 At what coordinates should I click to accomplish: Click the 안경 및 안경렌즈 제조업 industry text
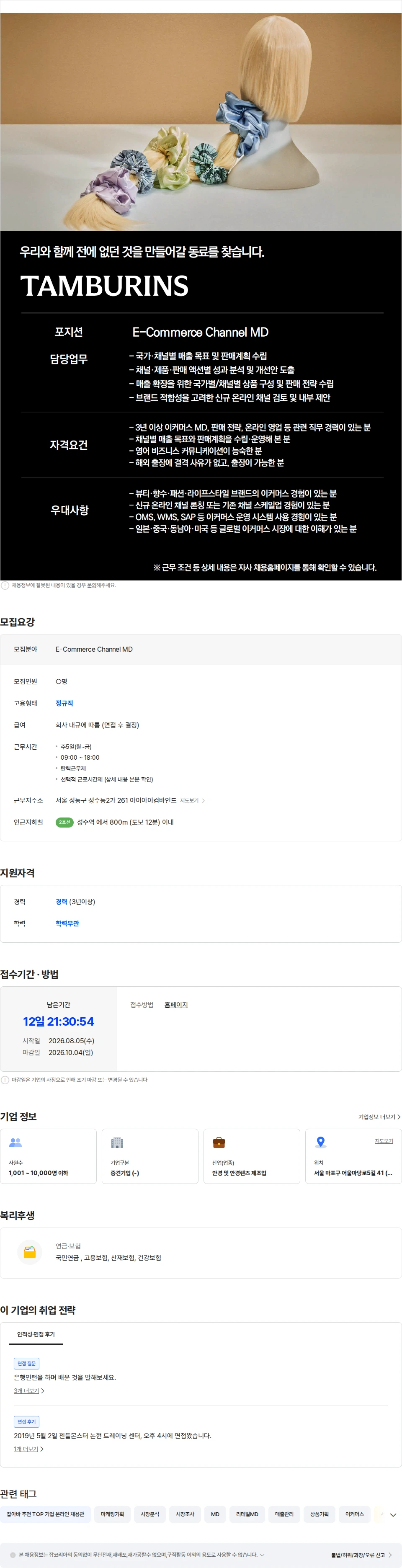click(x=239, y=1173)
